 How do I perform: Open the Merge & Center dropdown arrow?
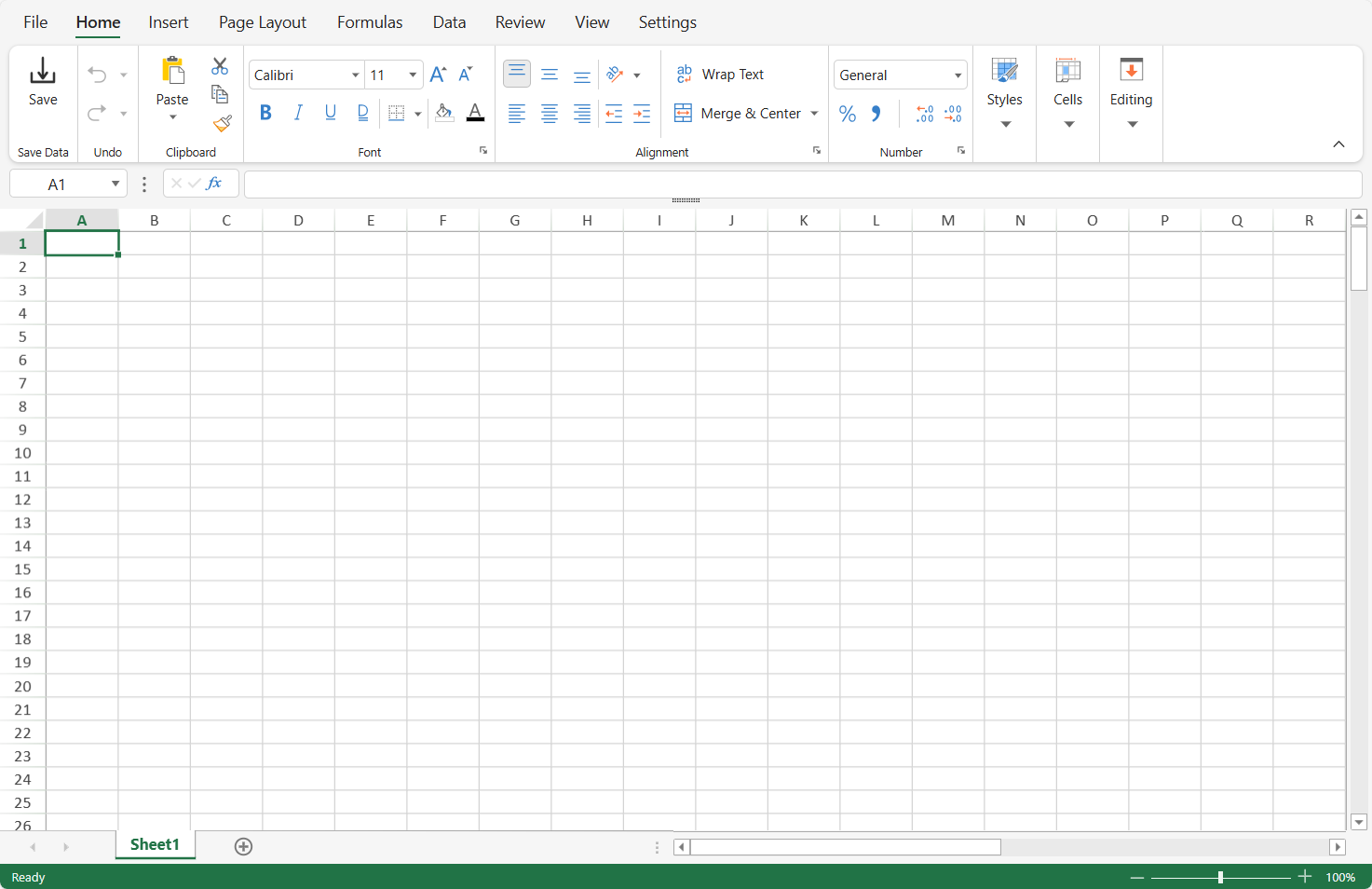click(814, 114)
